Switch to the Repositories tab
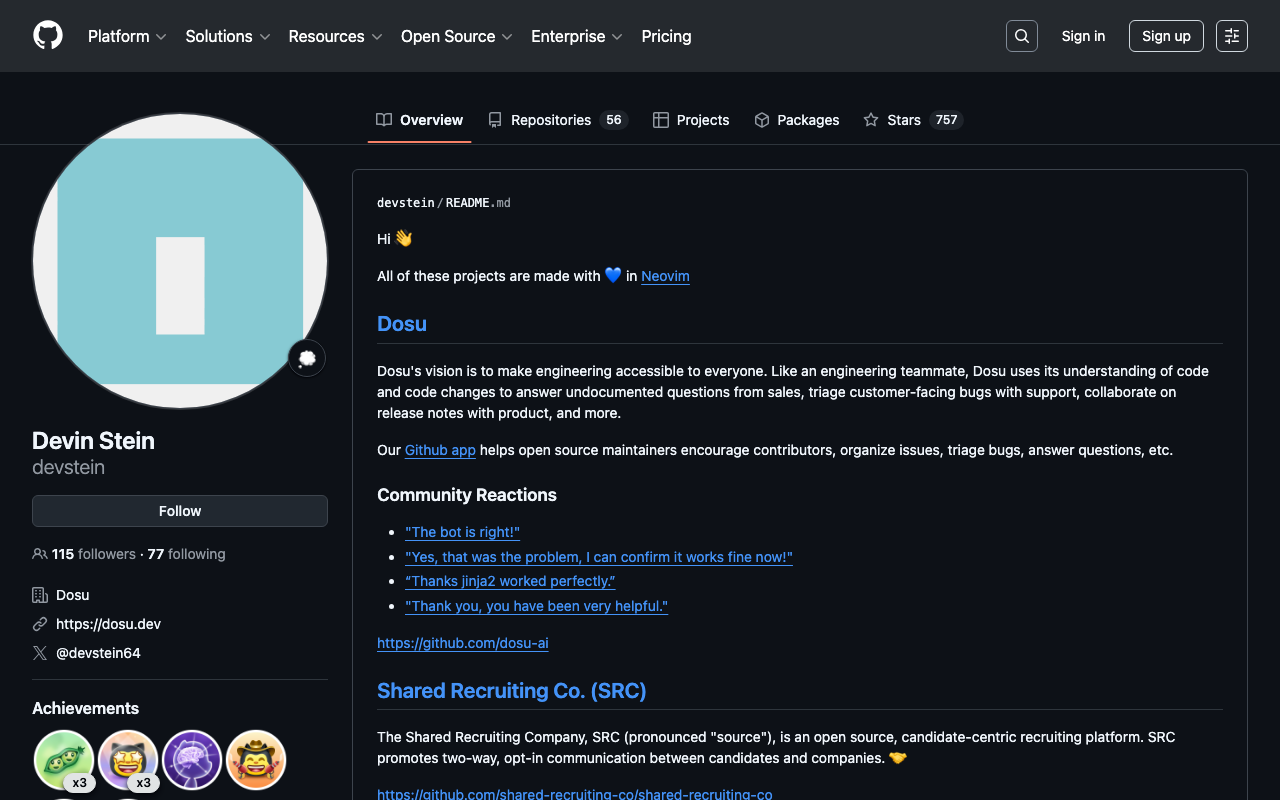Viewport: 1280px width, 800px height. 557,120
